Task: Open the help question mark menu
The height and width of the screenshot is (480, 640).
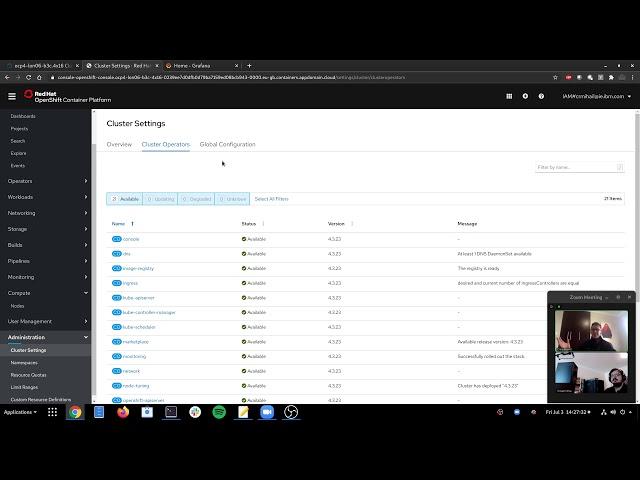Action: point(541,96)
